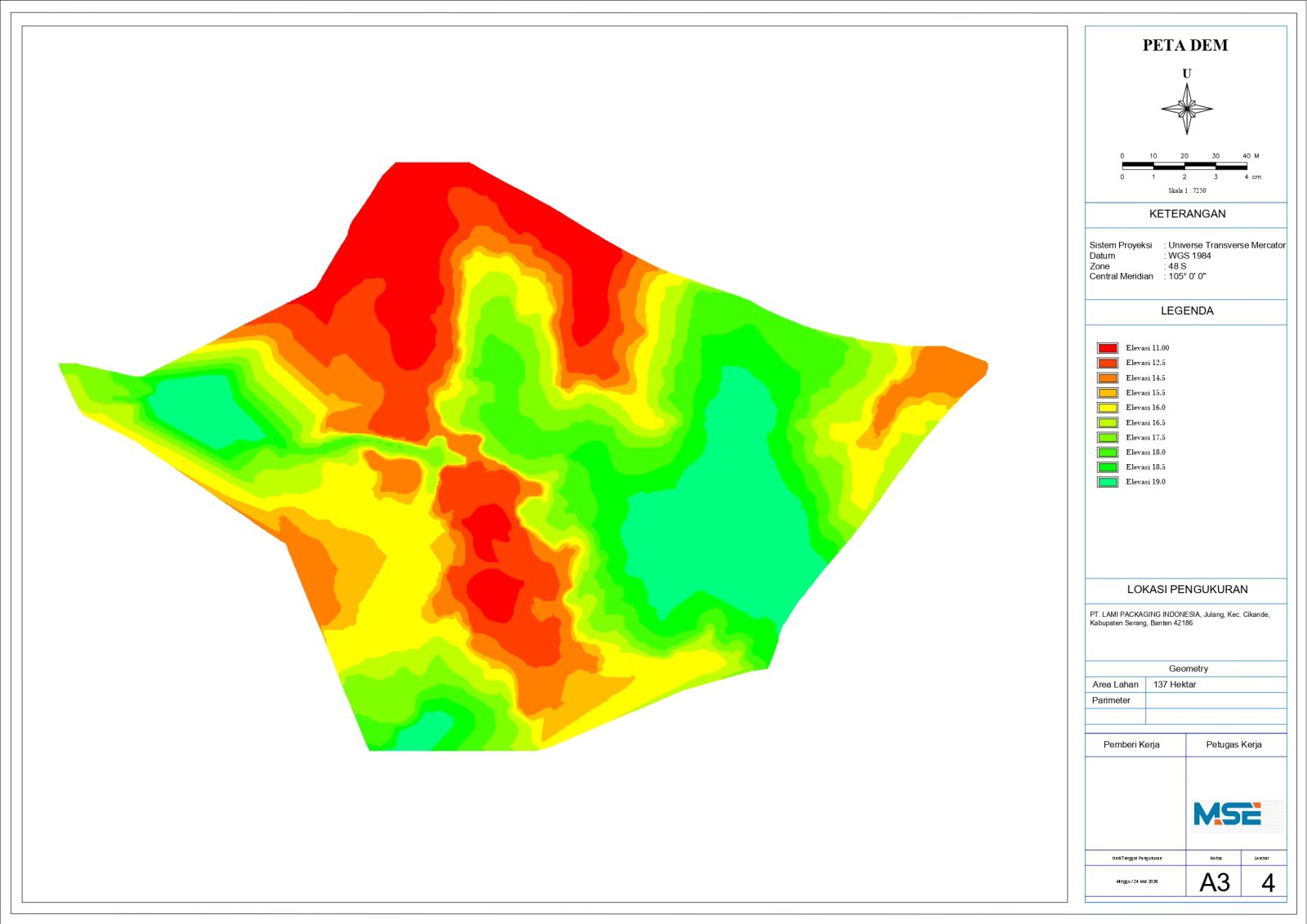Click the PT. LAMI PACKAGING INDONESIA address text
The width and height of the screenshot is (1307, 924).
(1180, 618)
